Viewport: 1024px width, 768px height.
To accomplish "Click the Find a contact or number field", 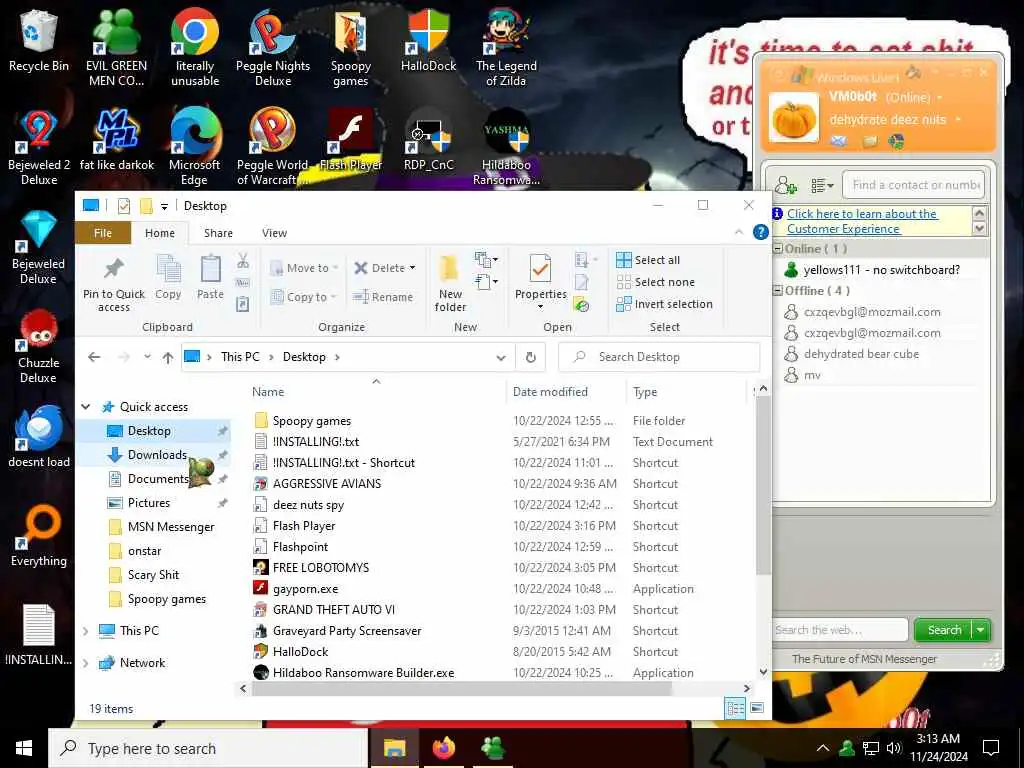I will point(914,185).
